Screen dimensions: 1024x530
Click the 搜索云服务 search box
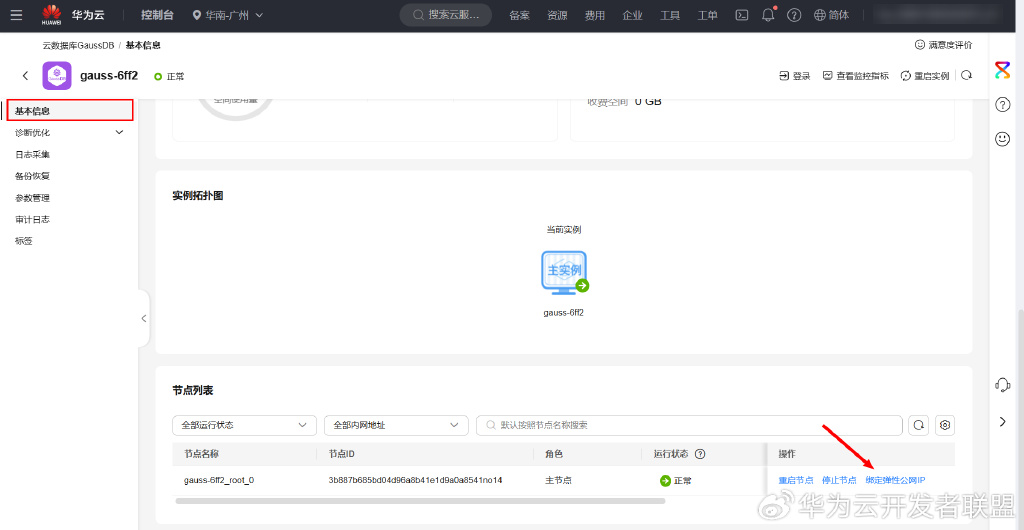click(445, 15)
